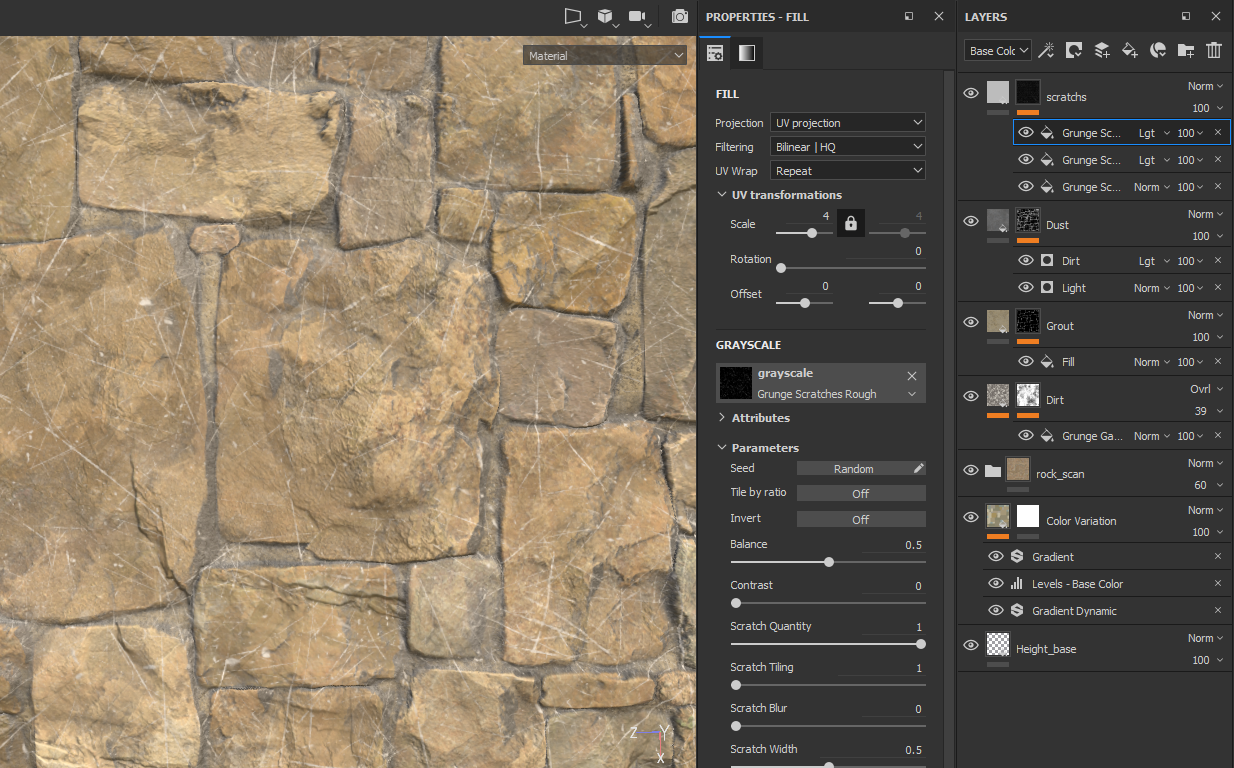This screenshot has width=1234, height=768.
Task: Click the Add Fill Layer bucket icon
Action: tap(1129, 50)
